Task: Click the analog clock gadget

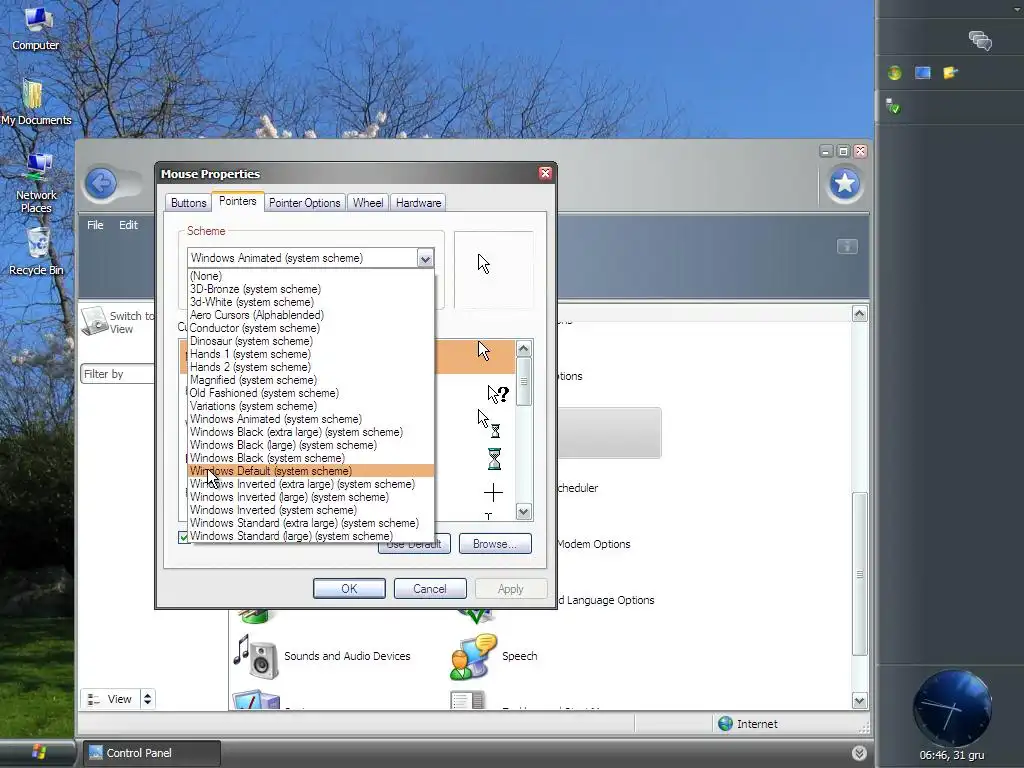Action: click(952, 708)
